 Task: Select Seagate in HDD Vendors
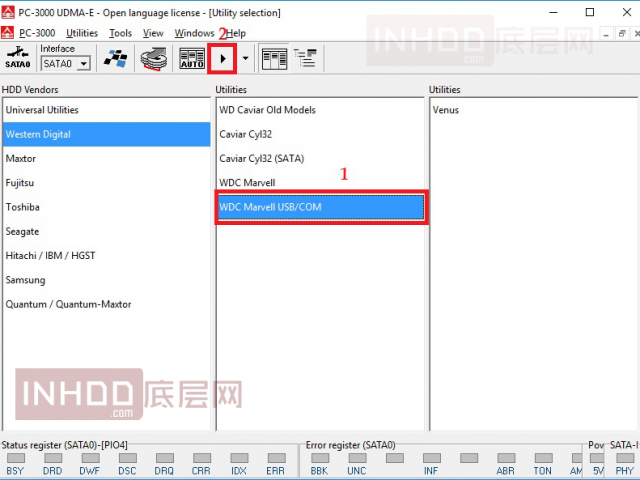(x=106, y=231)
